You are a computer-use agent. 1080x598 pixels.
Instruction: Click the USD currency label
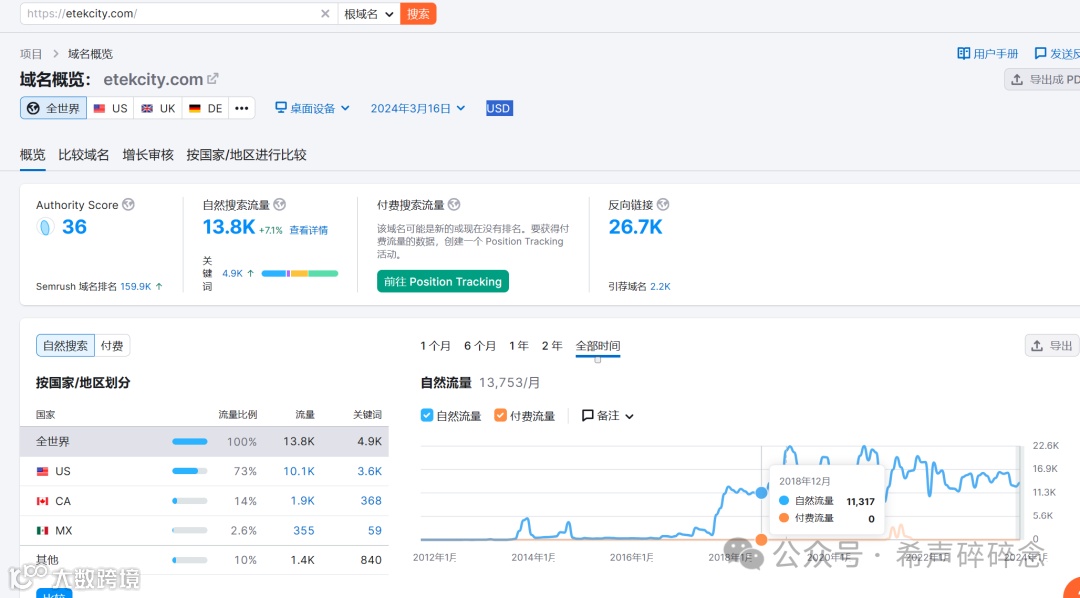point(499,108)
